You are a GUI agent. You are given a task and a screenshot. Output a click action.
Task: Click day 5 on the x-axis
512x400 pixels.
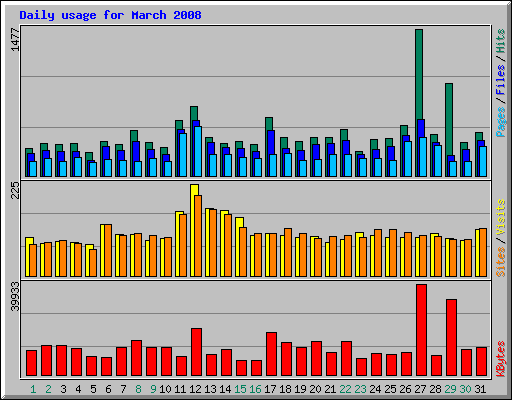93,389
